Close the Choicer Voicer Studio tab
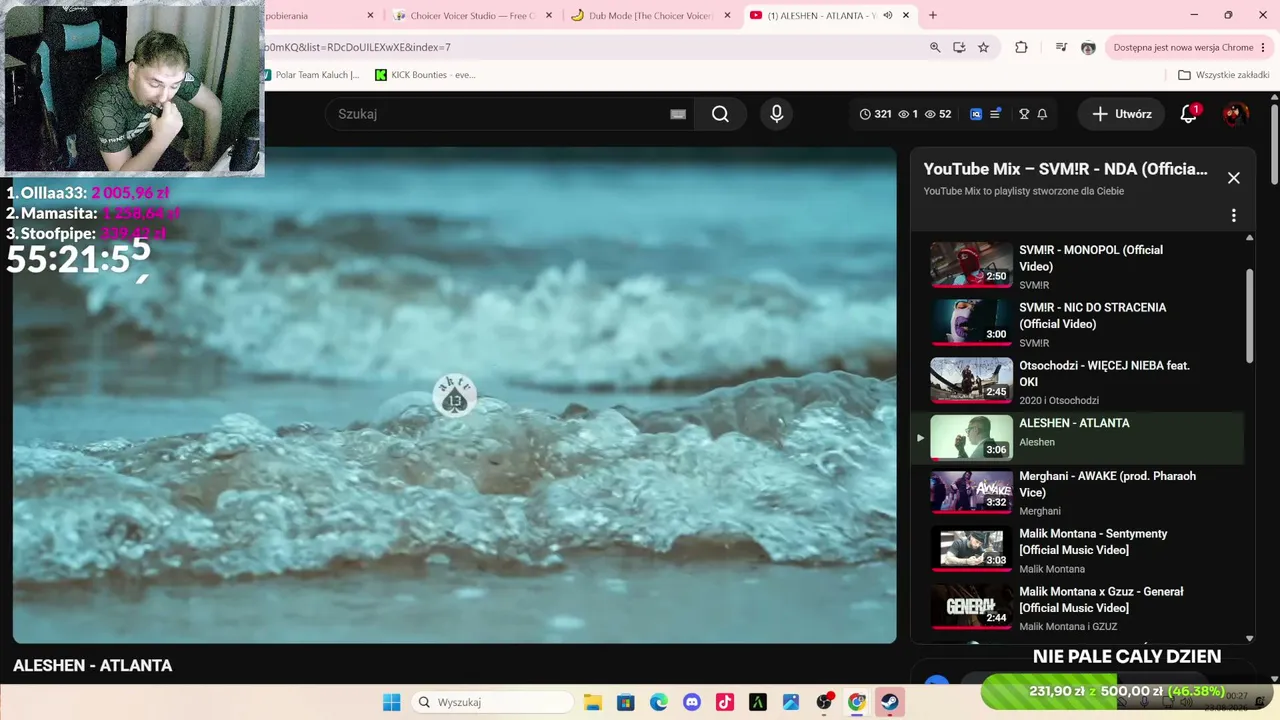The image size is (1280, 720). coord(549,16)
